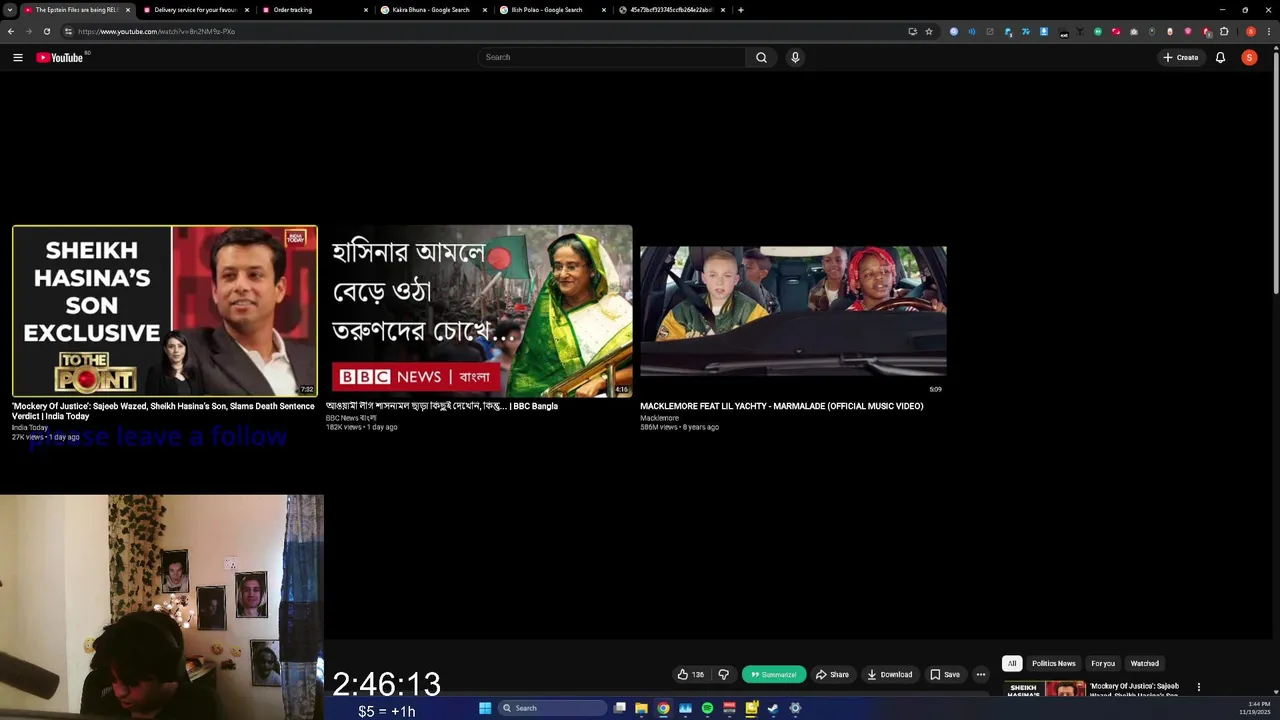This screenshot has width=1280, height=720.
Task: Dislike the video with thumbs down
Action: [x=724, y=674]
